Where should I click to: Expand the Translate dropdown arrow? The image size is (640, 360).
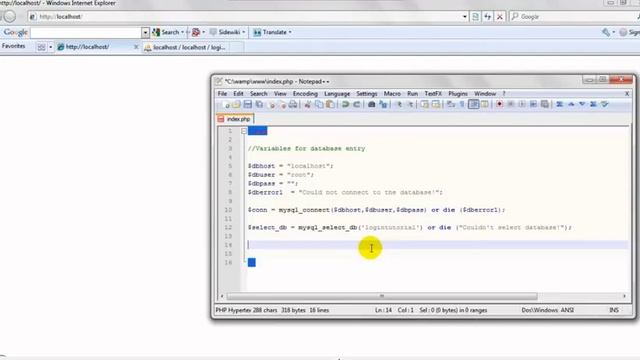(x=290, y=32)
